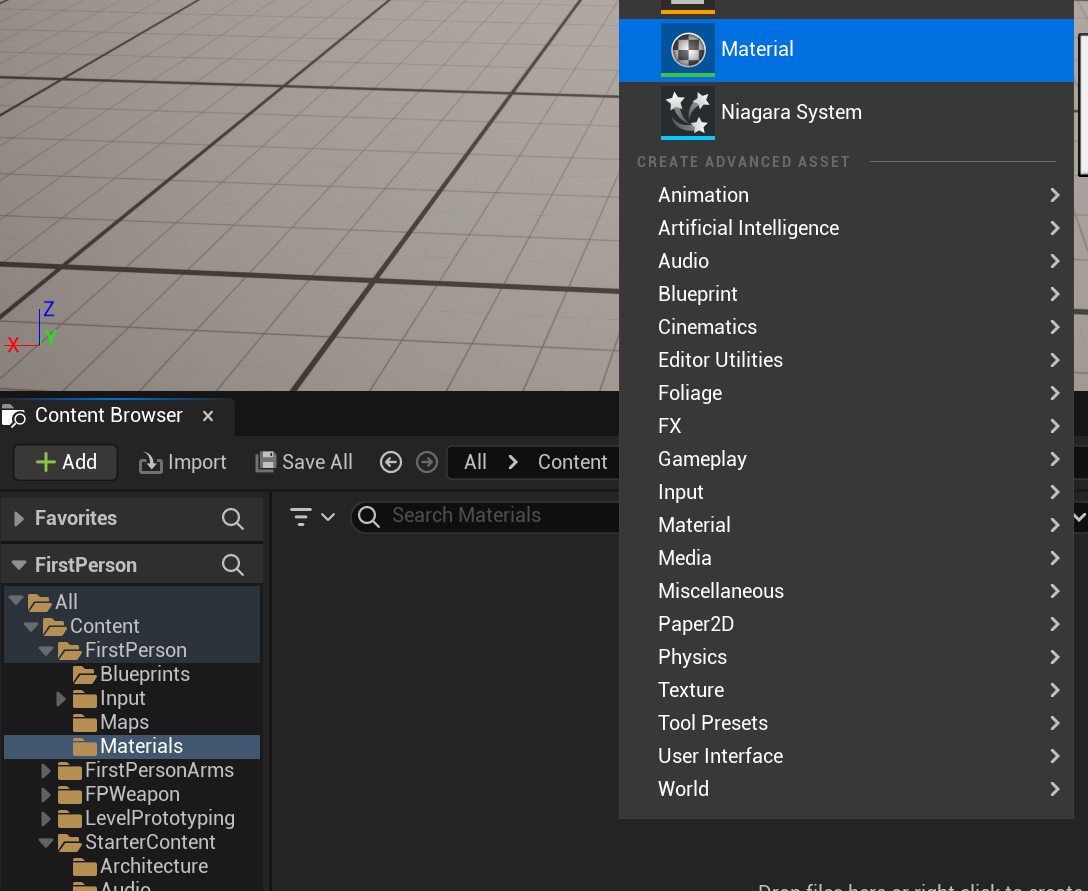This screenshot has width=1088, height=891.
Task: Expand the Input folder node
Action: [x=61, y=699]
